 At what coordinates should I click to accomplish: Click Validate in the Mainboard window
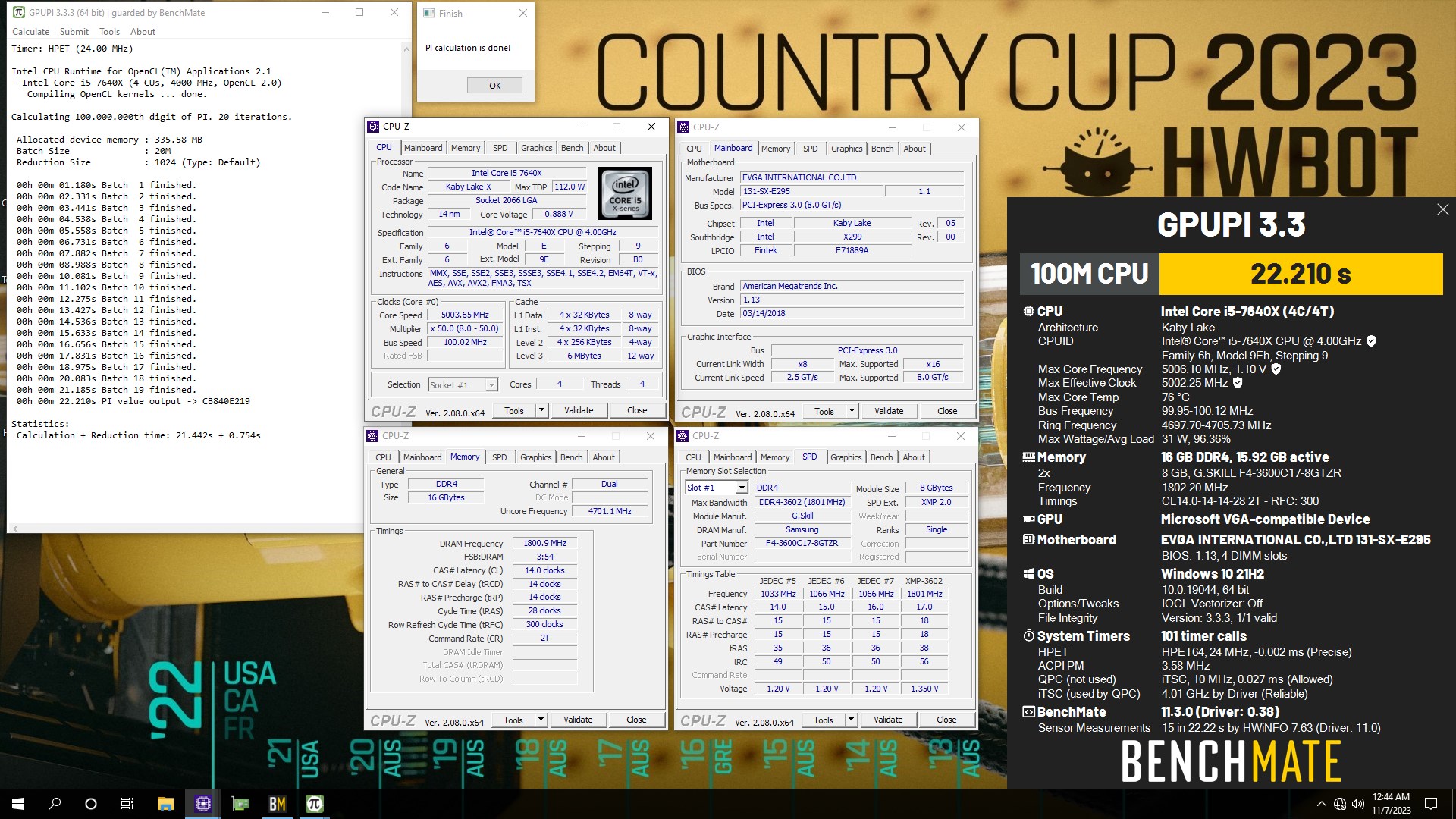[889, 411]
